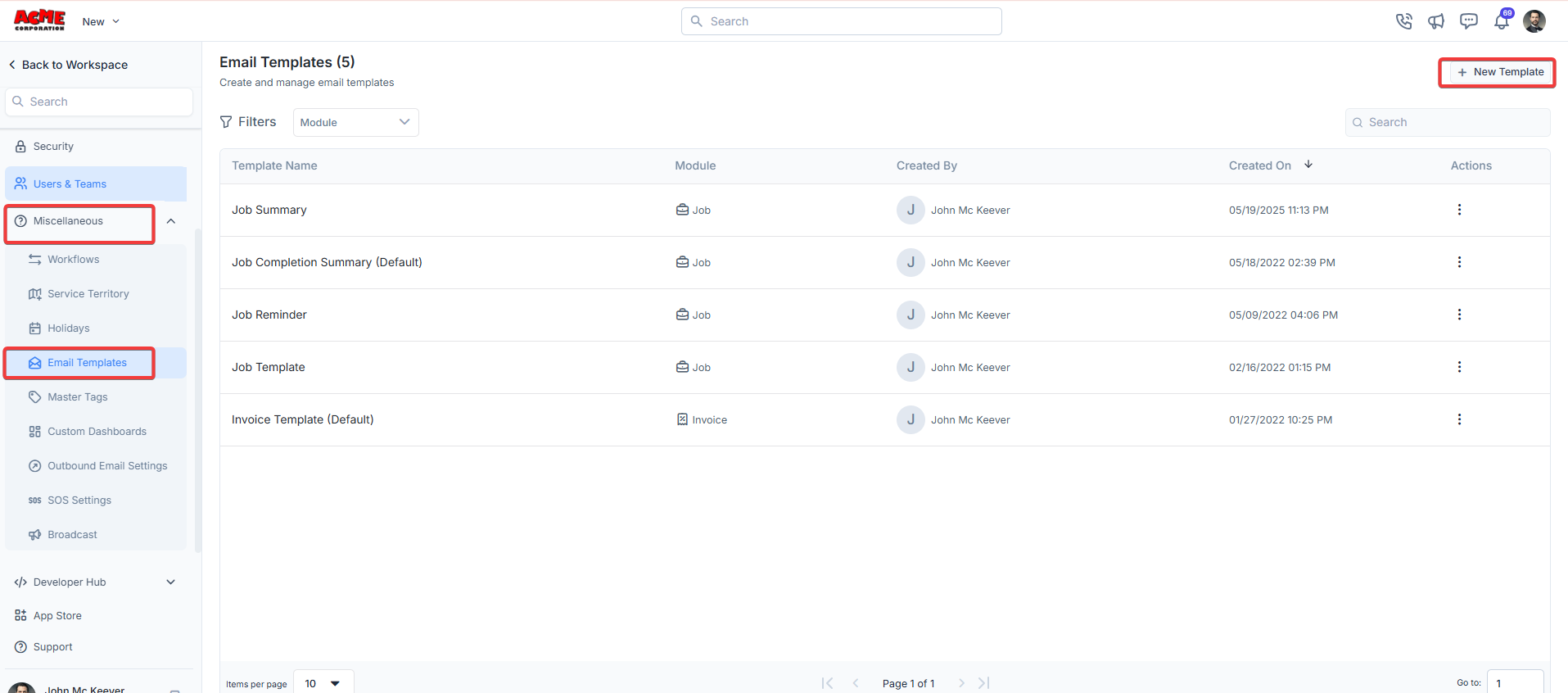Open actions menu for Job Completion Summary
Screen dimensions: 1568x693
[x=1459, y=262]
